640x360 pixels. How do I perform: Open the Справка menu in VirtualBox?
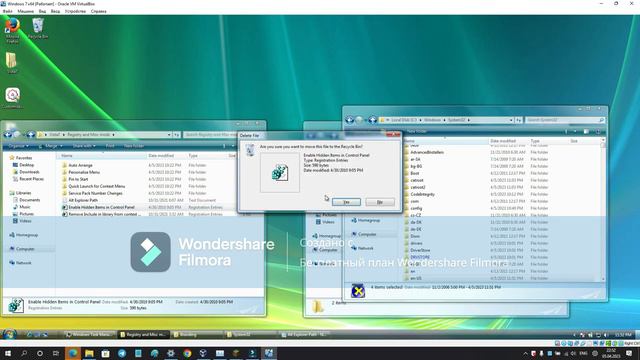coord(98,11)
